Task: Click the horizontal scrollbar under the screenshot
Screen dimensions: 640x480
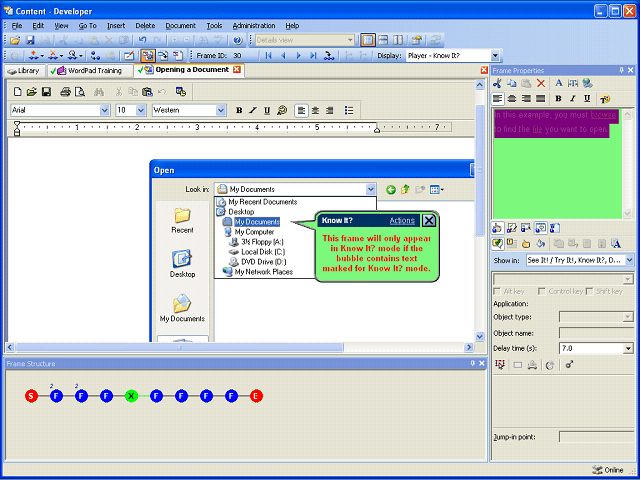Action: [x=179, y=347]
